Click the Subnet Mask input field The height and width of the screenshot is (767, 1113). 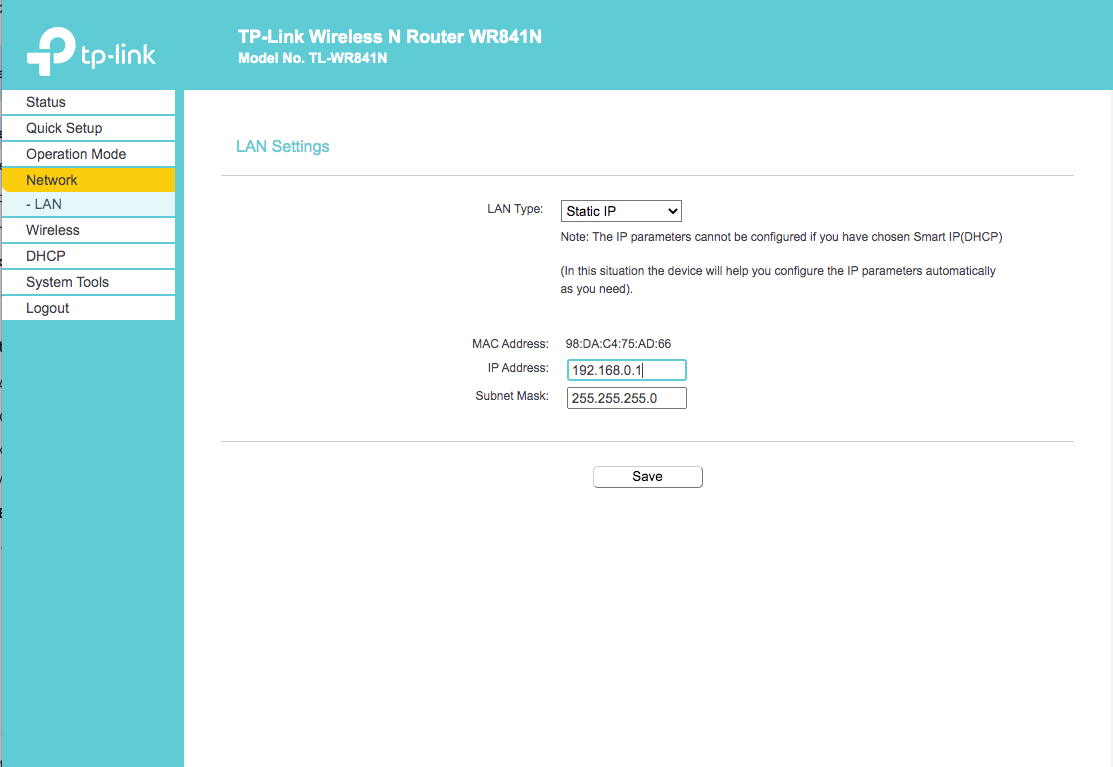(x=627, y=398)
